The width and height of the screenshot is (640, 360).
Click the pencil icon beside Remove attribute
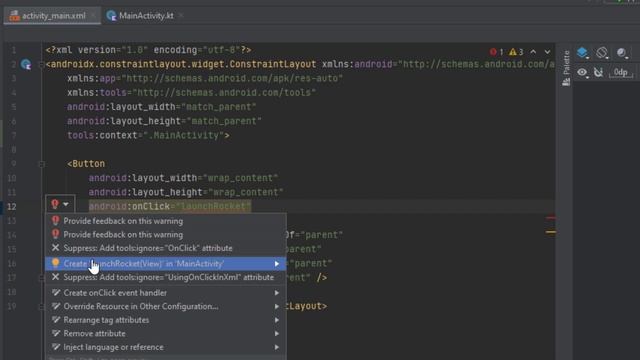tap(56, 333)
